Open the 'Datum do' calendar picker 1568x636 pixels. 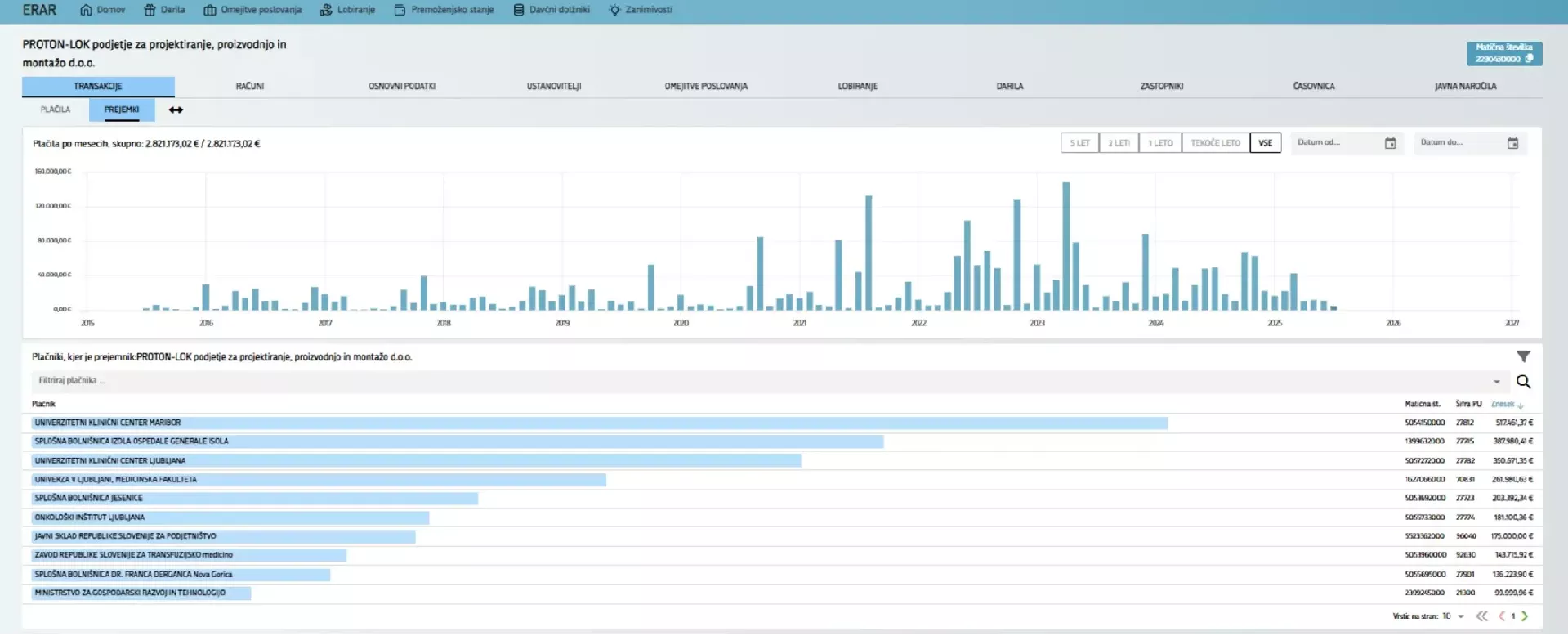1512,143
